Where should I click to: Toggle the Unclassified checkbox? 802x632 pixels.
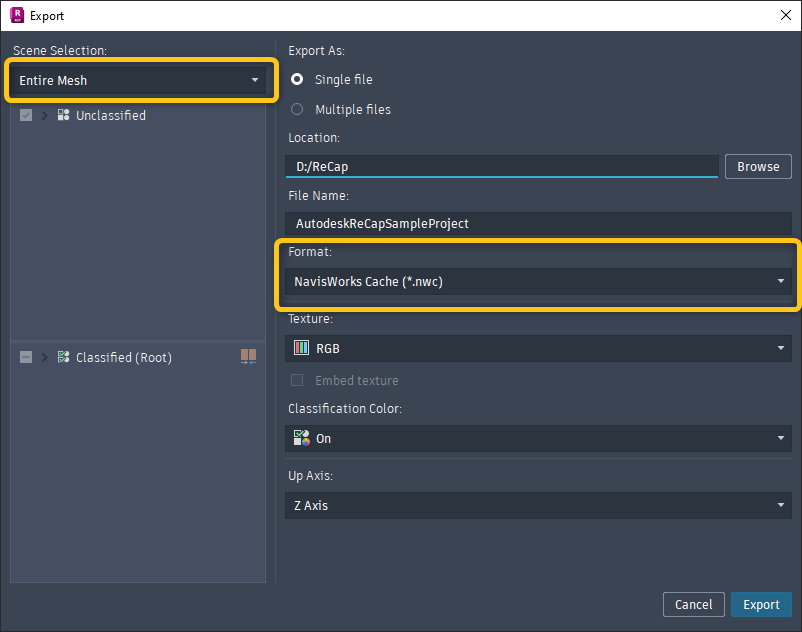(x=26, y=115)
